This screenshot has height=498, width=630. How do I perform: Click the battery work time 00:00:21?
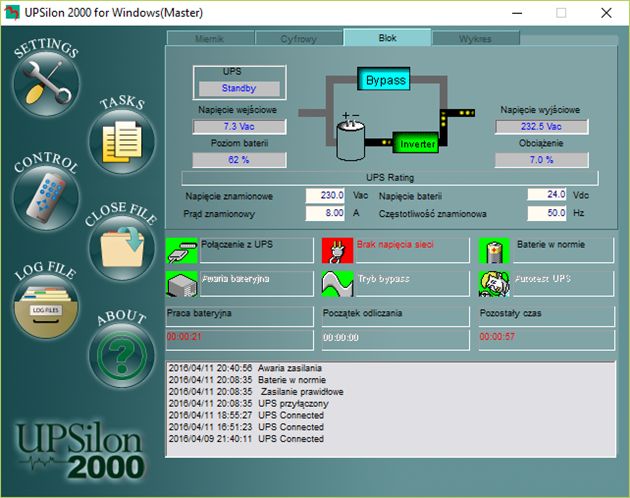(x=184, y=336)
